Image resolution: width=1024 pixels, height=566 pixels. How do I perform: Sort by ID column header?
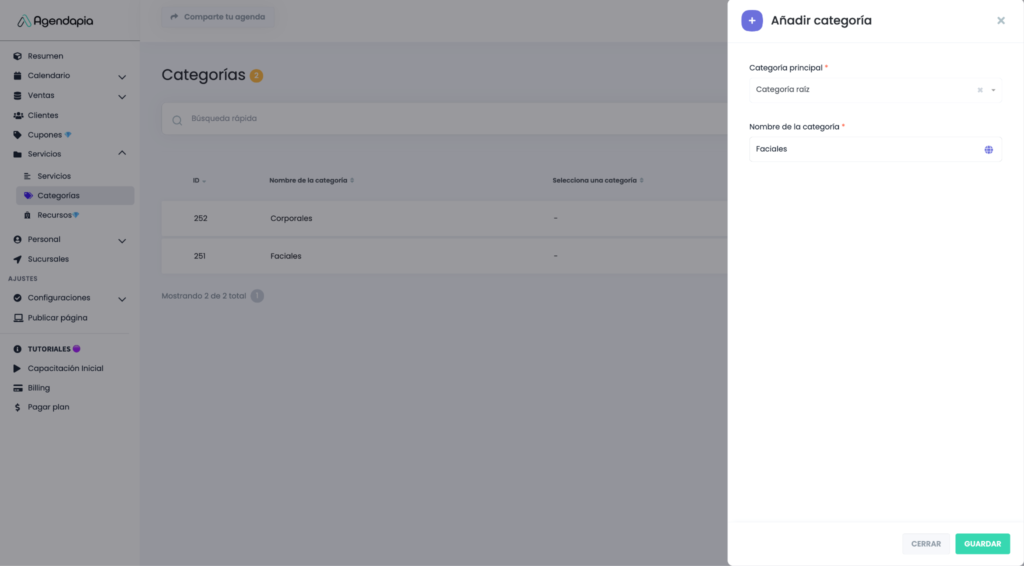[197, 180]
